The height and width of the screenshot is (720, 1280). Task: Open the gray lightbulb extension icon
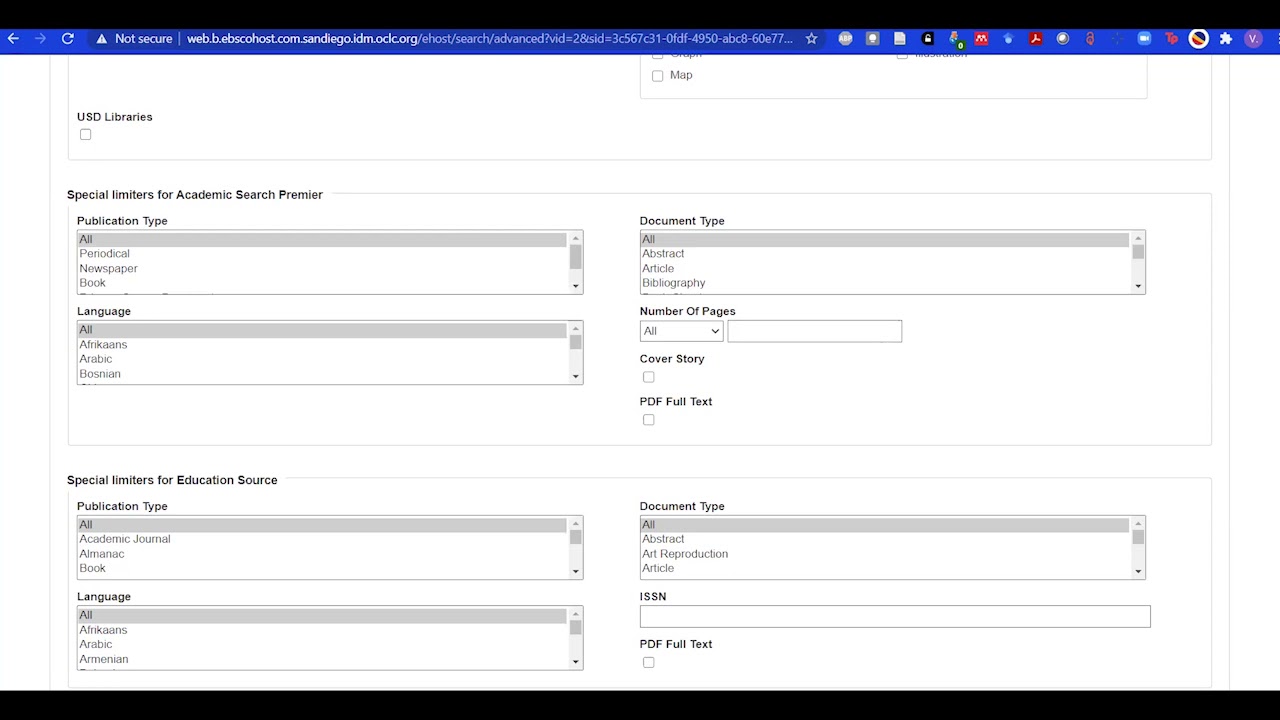873,39
